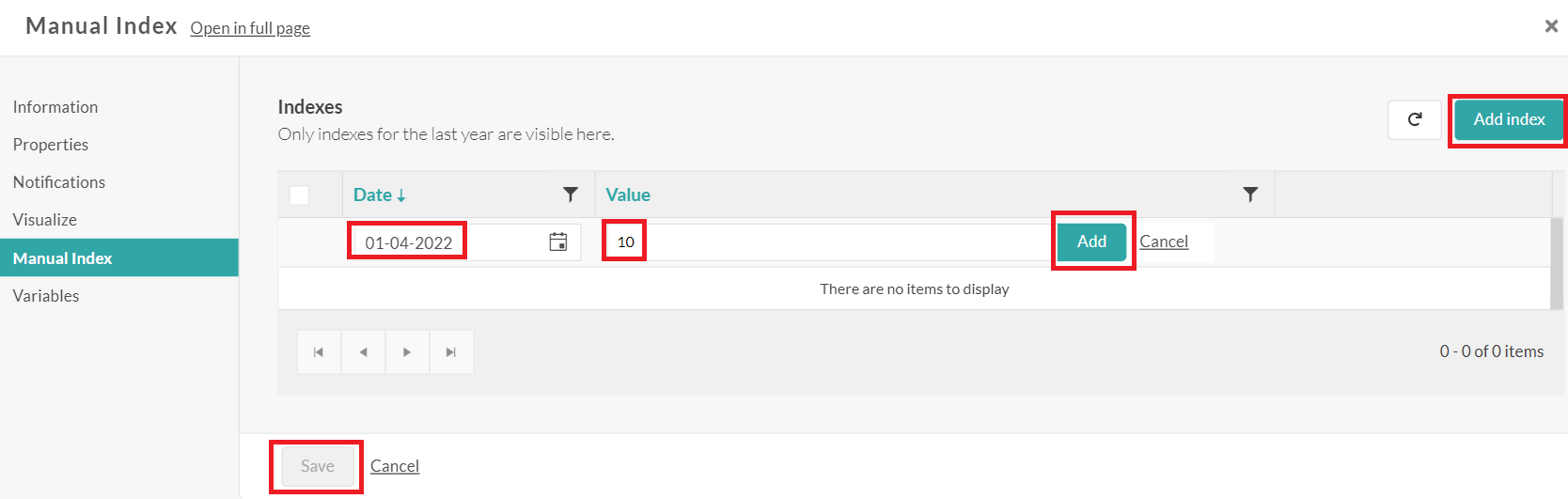Open the Date column filter
This screenshot has width=1568, height=499.
[x=570, y=195]
